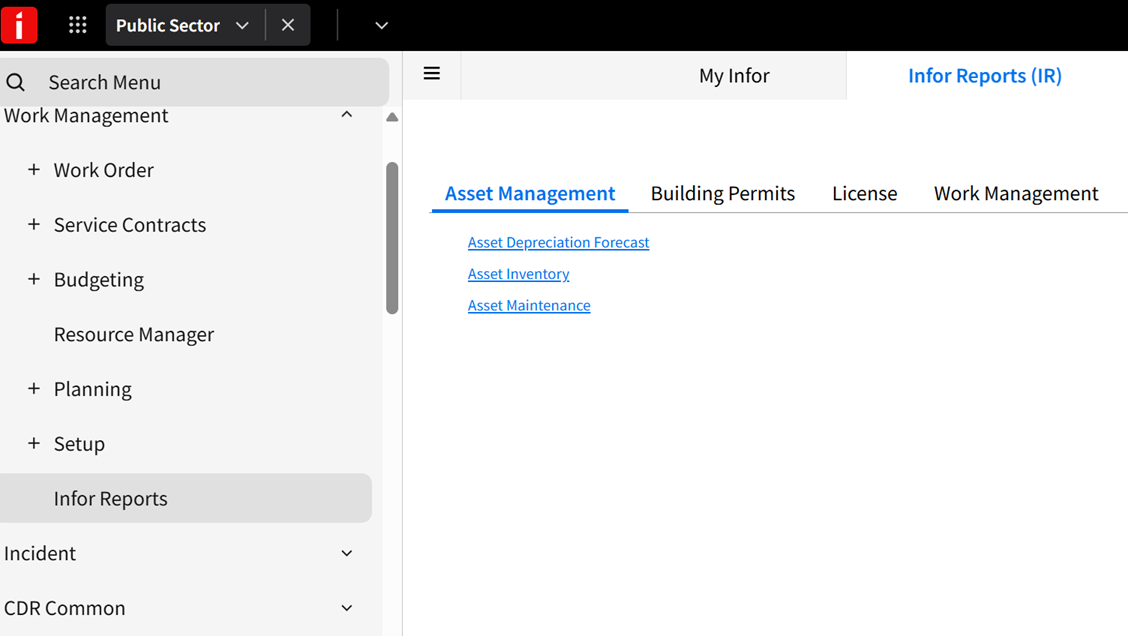Screen dimensions: 1128x636
Task: Open the Public Sector dropdown
Action: tap(242, 25)
